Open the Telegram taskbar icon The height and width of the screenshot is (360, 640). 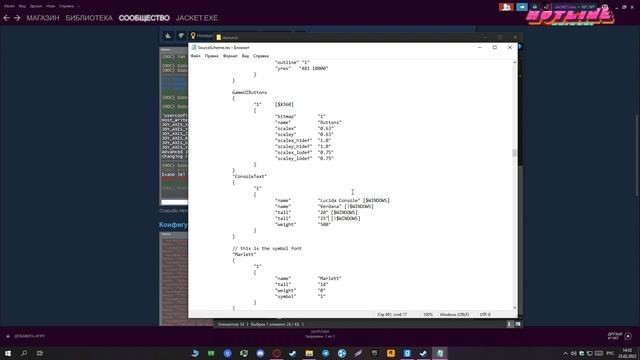click(325, 353)
